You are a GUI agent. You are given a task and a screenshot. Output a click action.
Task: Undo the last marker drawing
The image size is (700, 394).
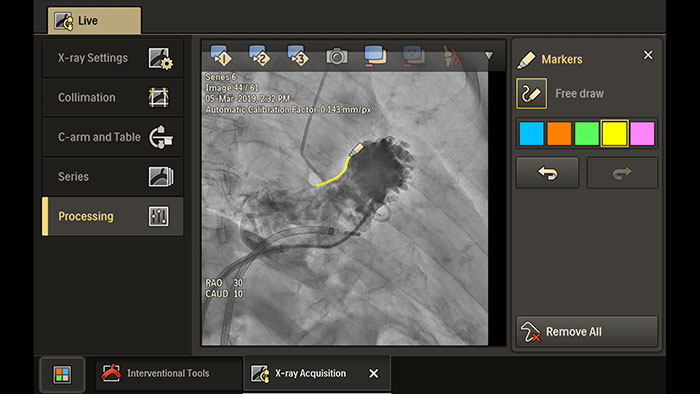(547, 173)
